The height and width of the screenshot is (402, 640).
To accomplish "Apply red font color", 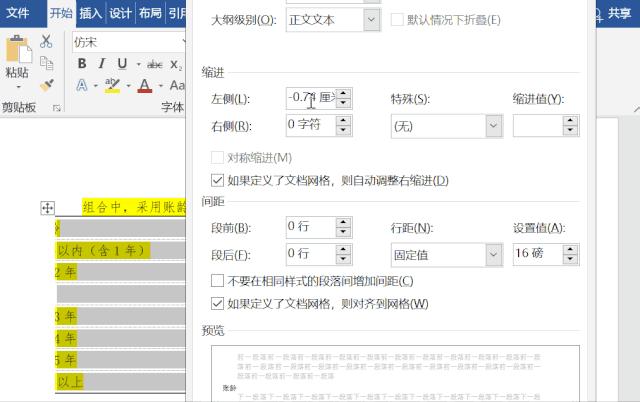I will pos(145,85).
